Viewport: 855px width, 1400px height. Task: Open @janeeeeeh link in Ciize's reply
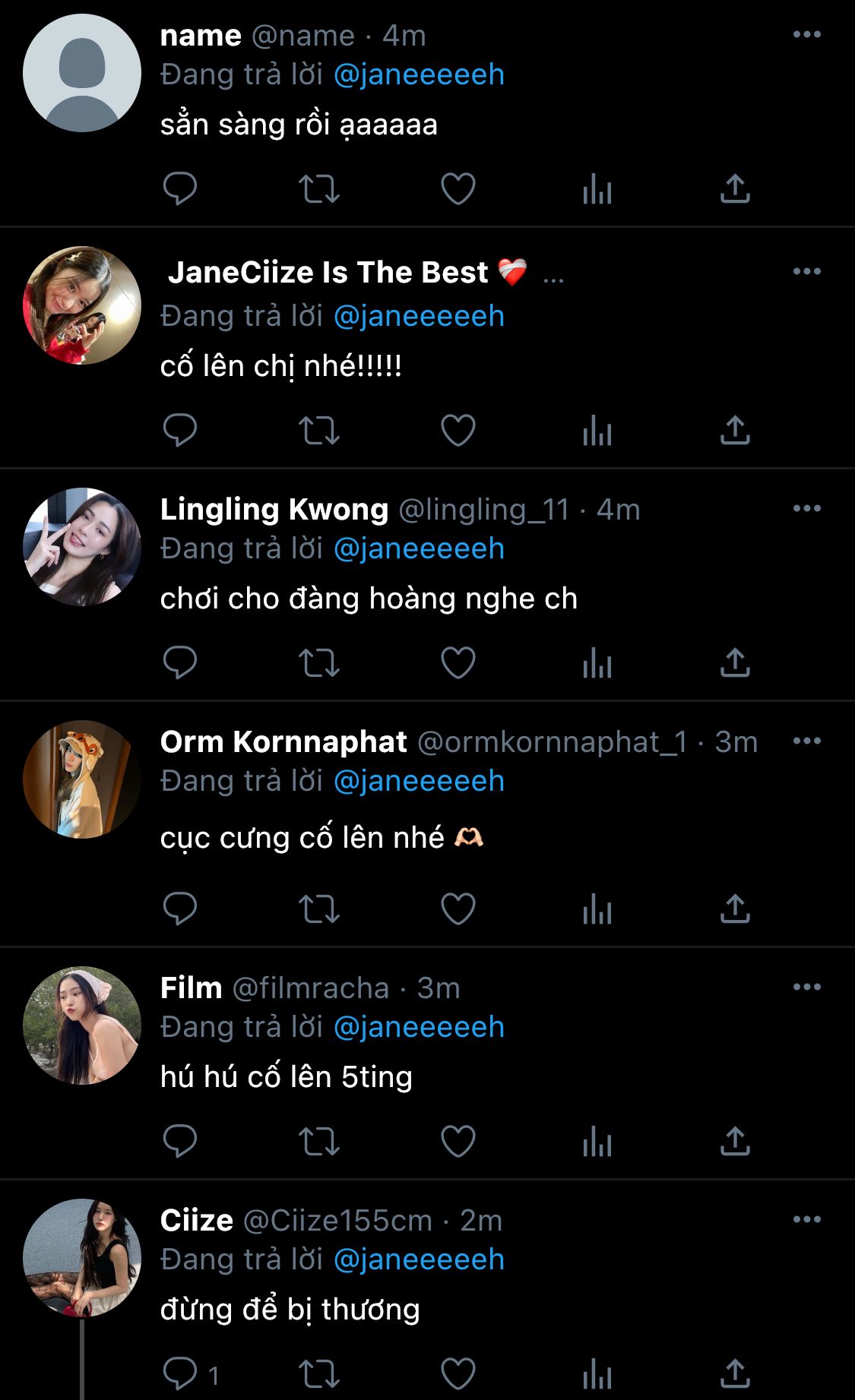tap(419, 1259)
